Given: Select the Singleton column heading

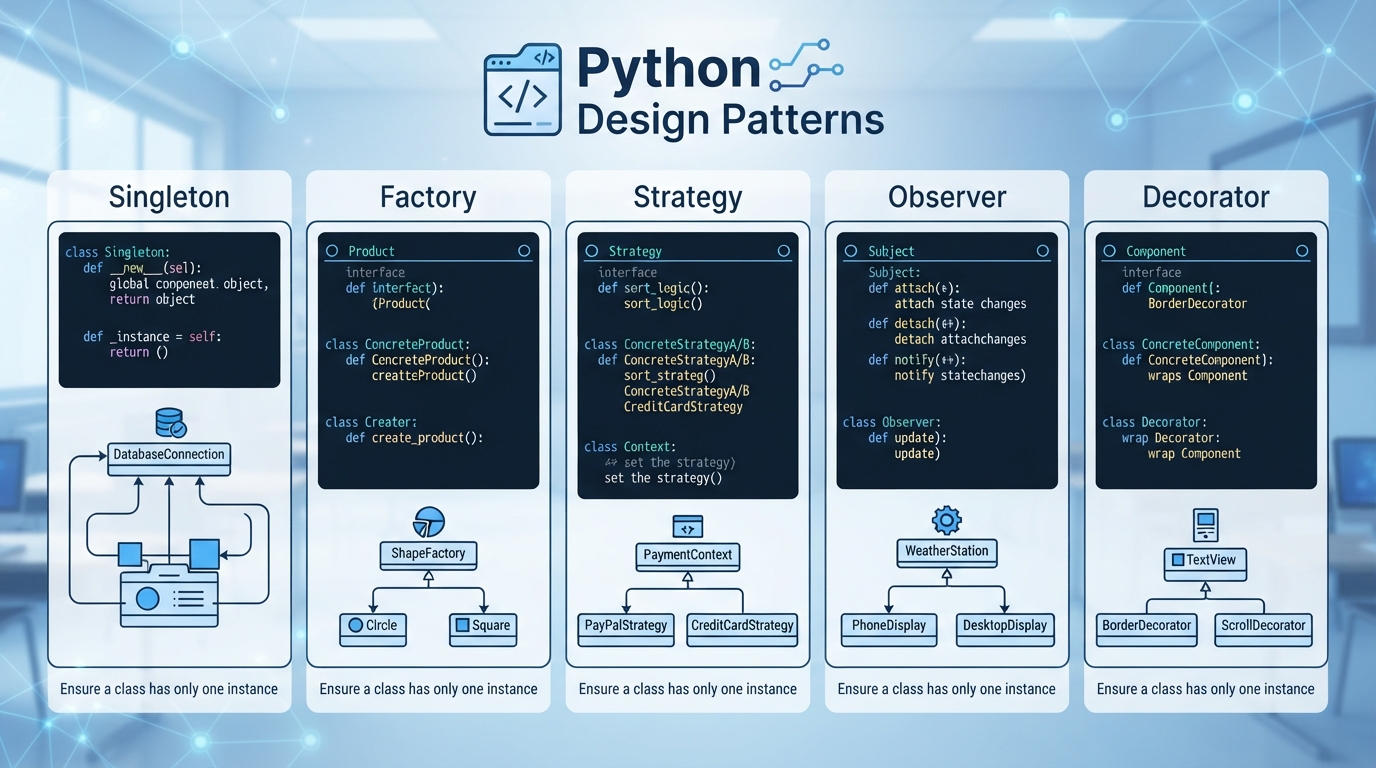Looking at the screenshot, I should [x=169, y=196].
